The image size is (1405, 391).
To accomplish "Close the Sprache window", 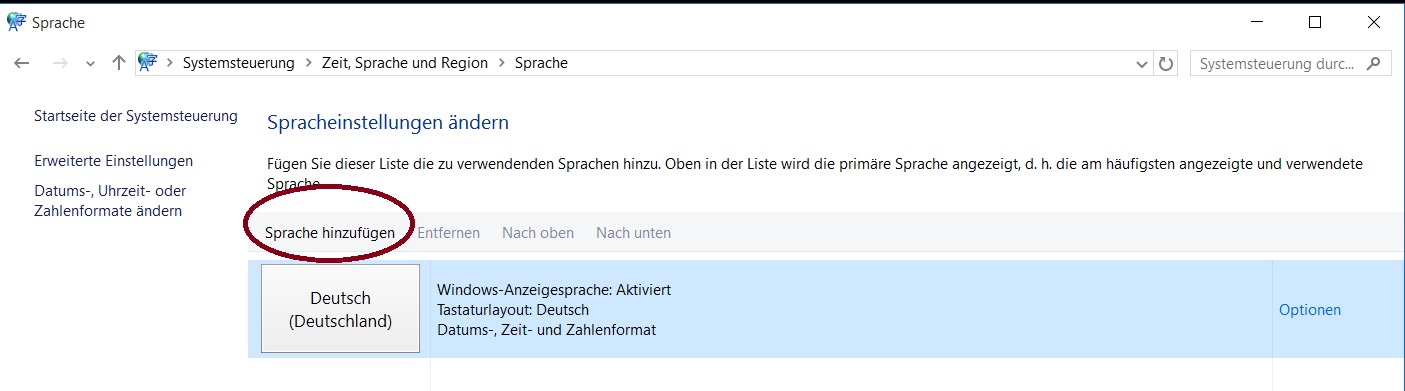I will click(1373, 22).
